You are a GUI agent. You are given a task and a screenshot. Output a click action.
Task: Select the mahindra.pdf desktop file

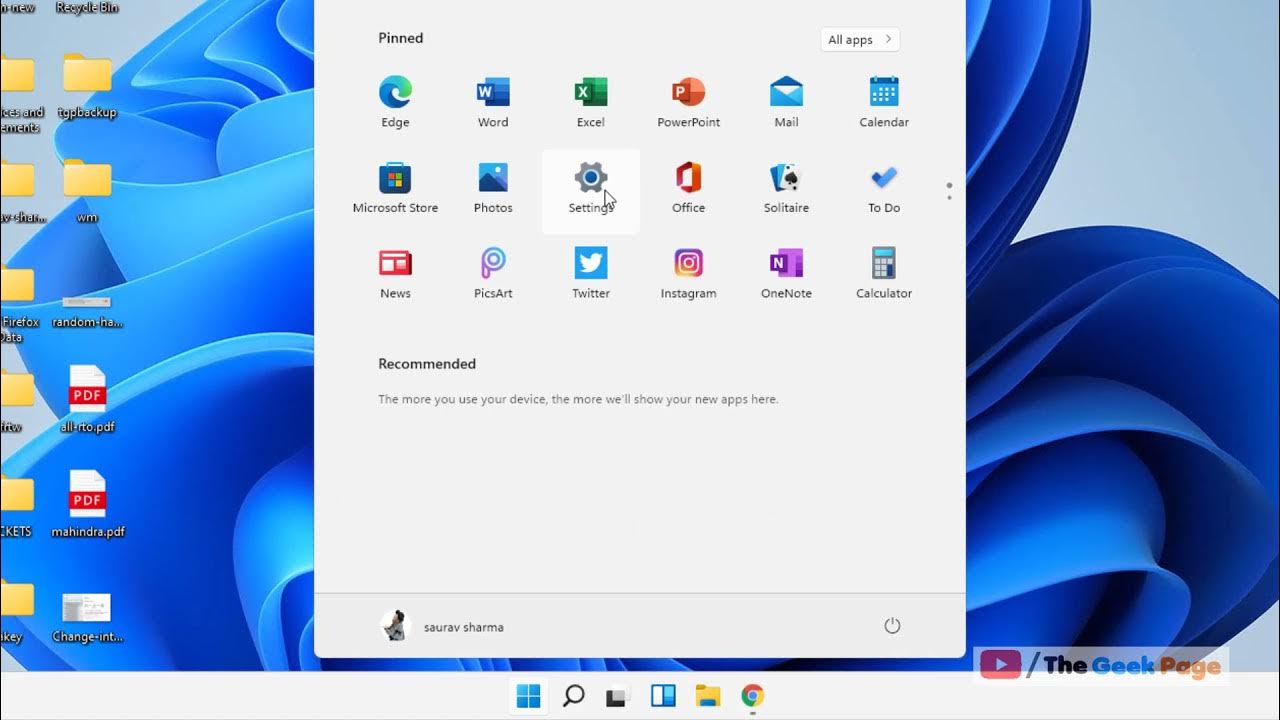87,505
